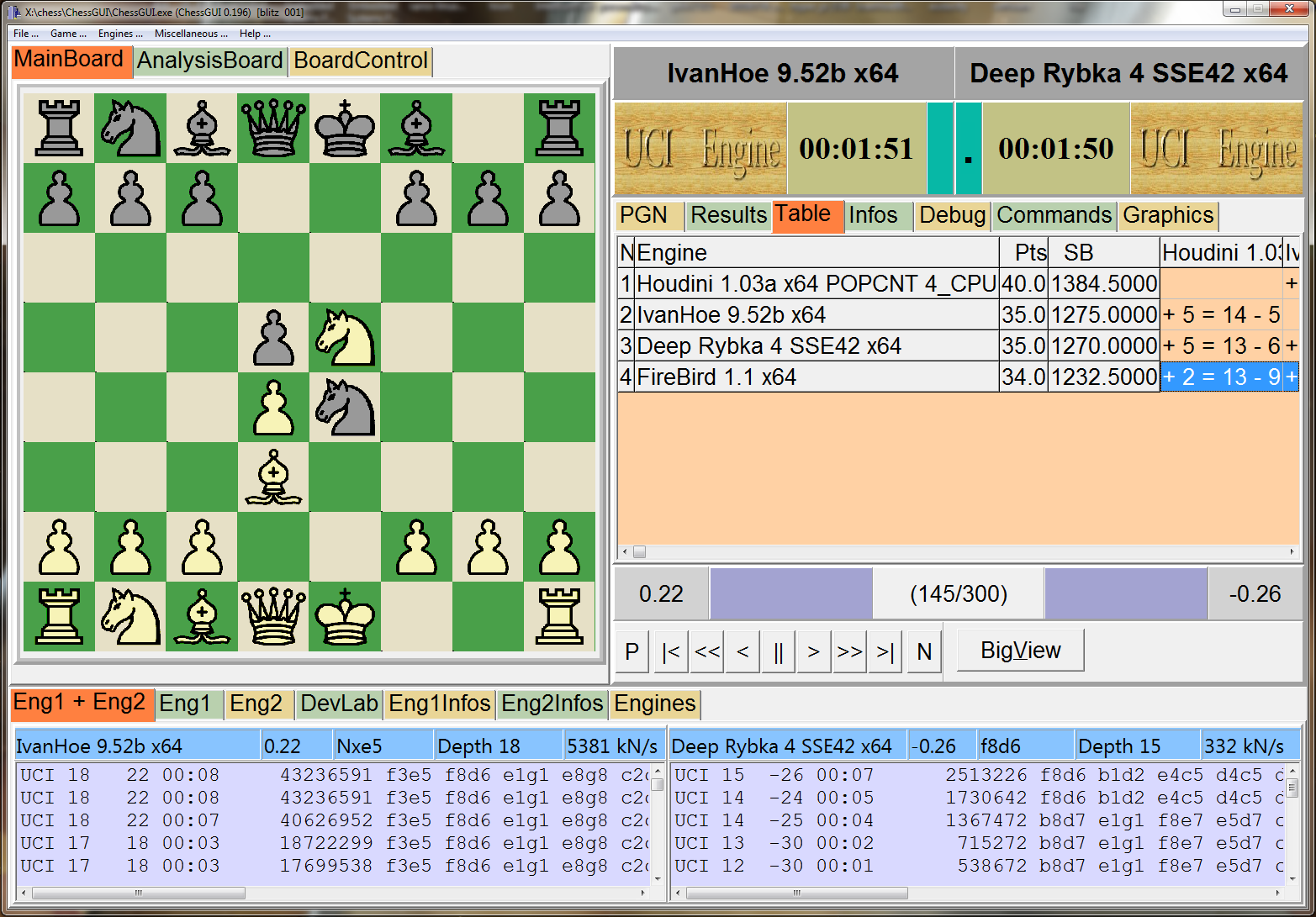The width and height of the screenshot is (1316, 917).
Task: Click the << fast rewind button
Action: click(x=707, y=652)
